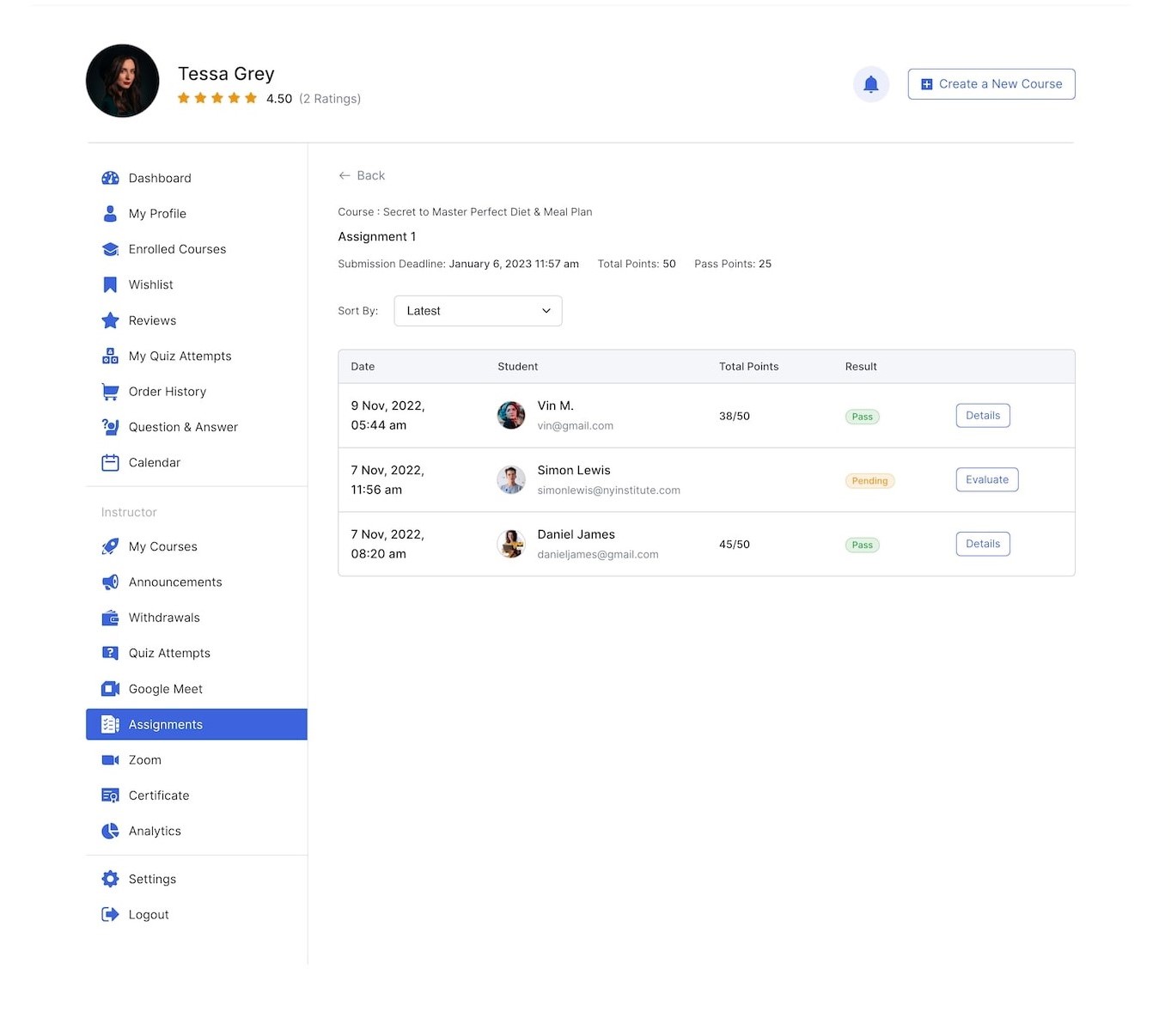The height and width of the screenshot is (1036, 1171).
Task: Click the Calendar icon in sidebar
Action: 110,463
